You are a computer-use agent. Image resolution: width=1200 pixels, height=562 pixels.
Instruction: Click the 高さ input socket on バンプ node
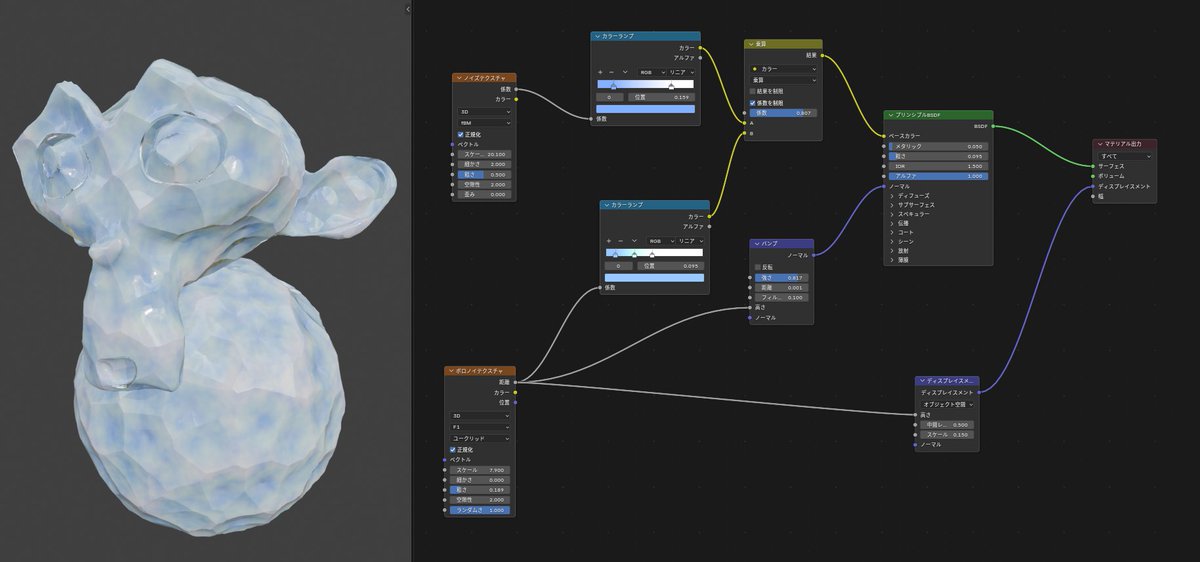click(751, 307)
